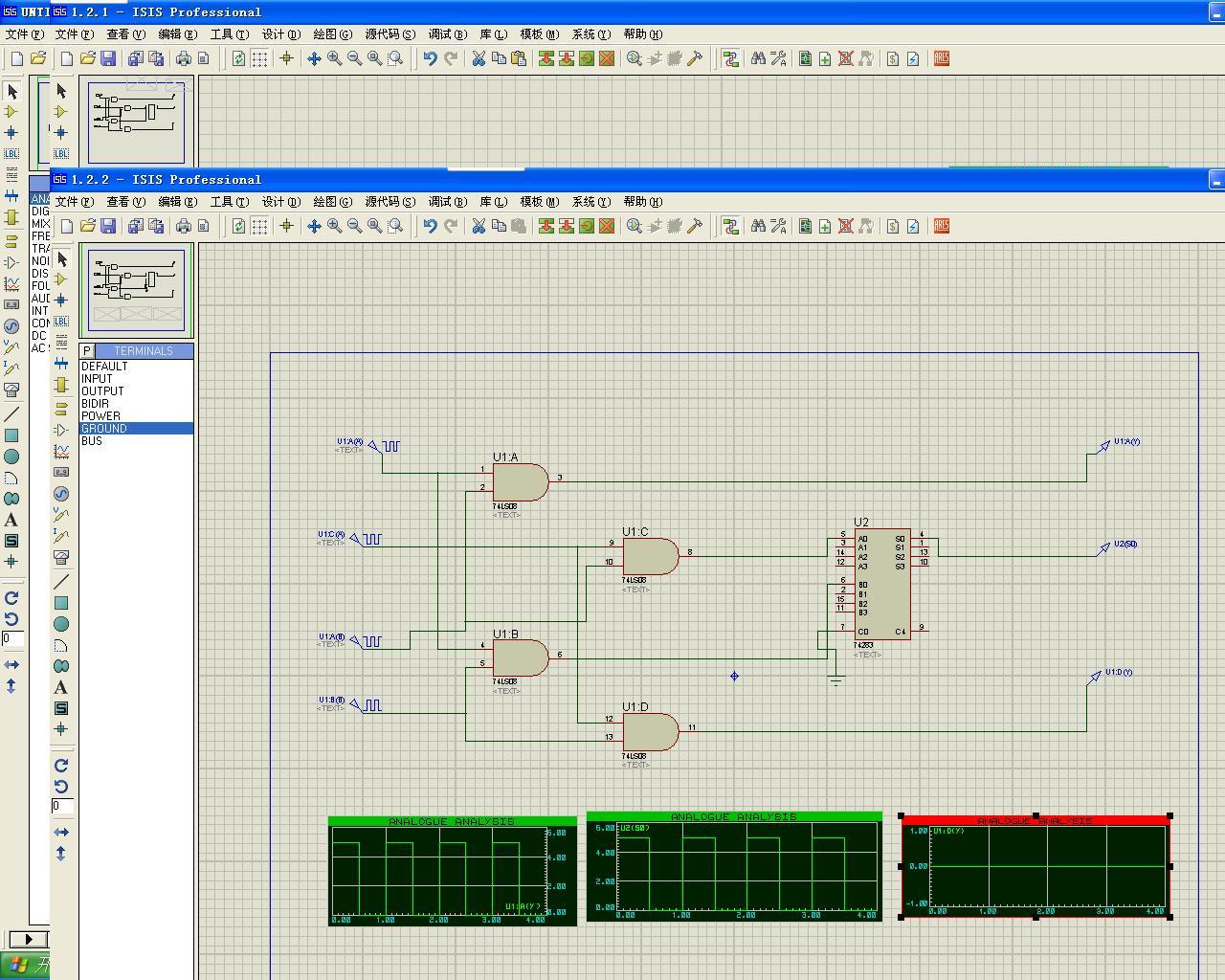Switch to Device Pins mode in 1.2.2
1225x980 pixels.
tap(61, 430)
